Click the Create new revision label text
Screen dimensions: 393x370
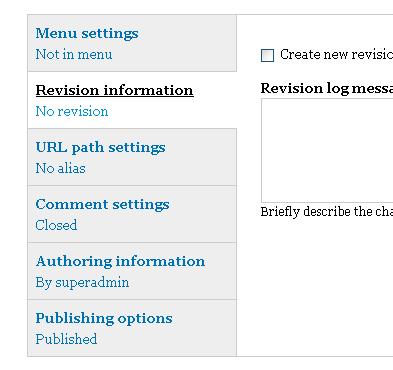(336, 54)
